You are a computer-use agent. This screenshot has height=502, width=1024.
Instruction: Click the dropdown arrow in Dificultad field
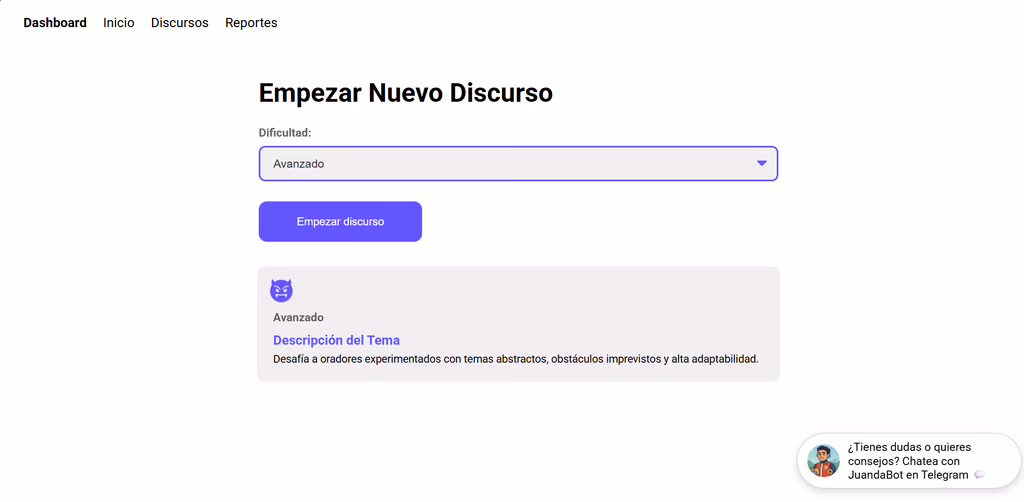pyautogui.click(x=761, y=163)
